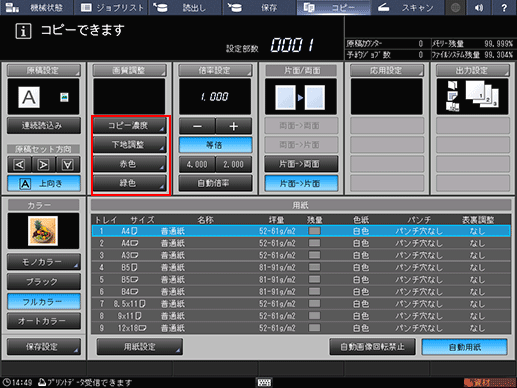
Task: Expand the 倍率設定 panel header
Action: (x=215, y=70)
